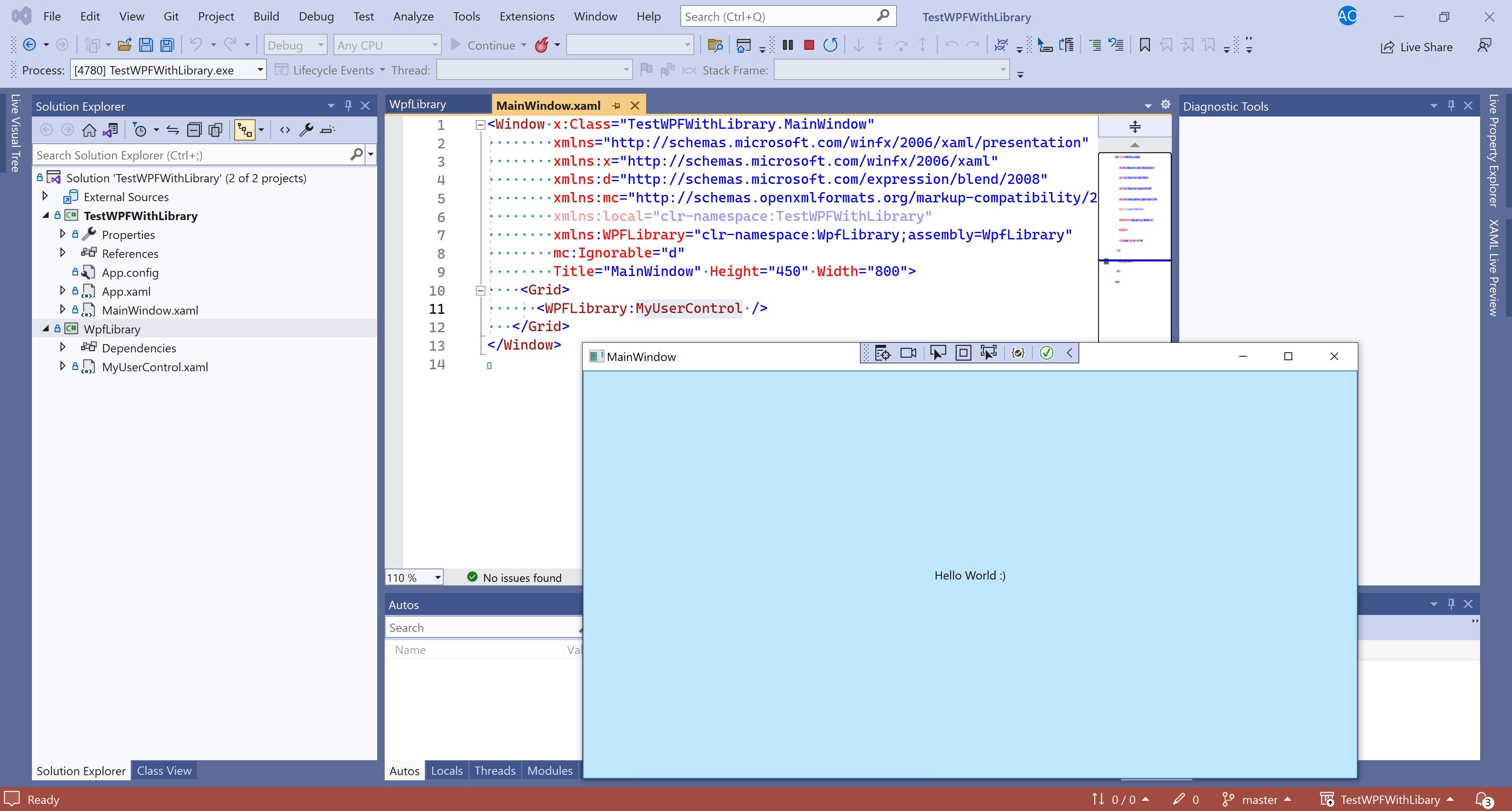Expand the References node
The width and height of the screenshot is (1512, 811).
63,253
